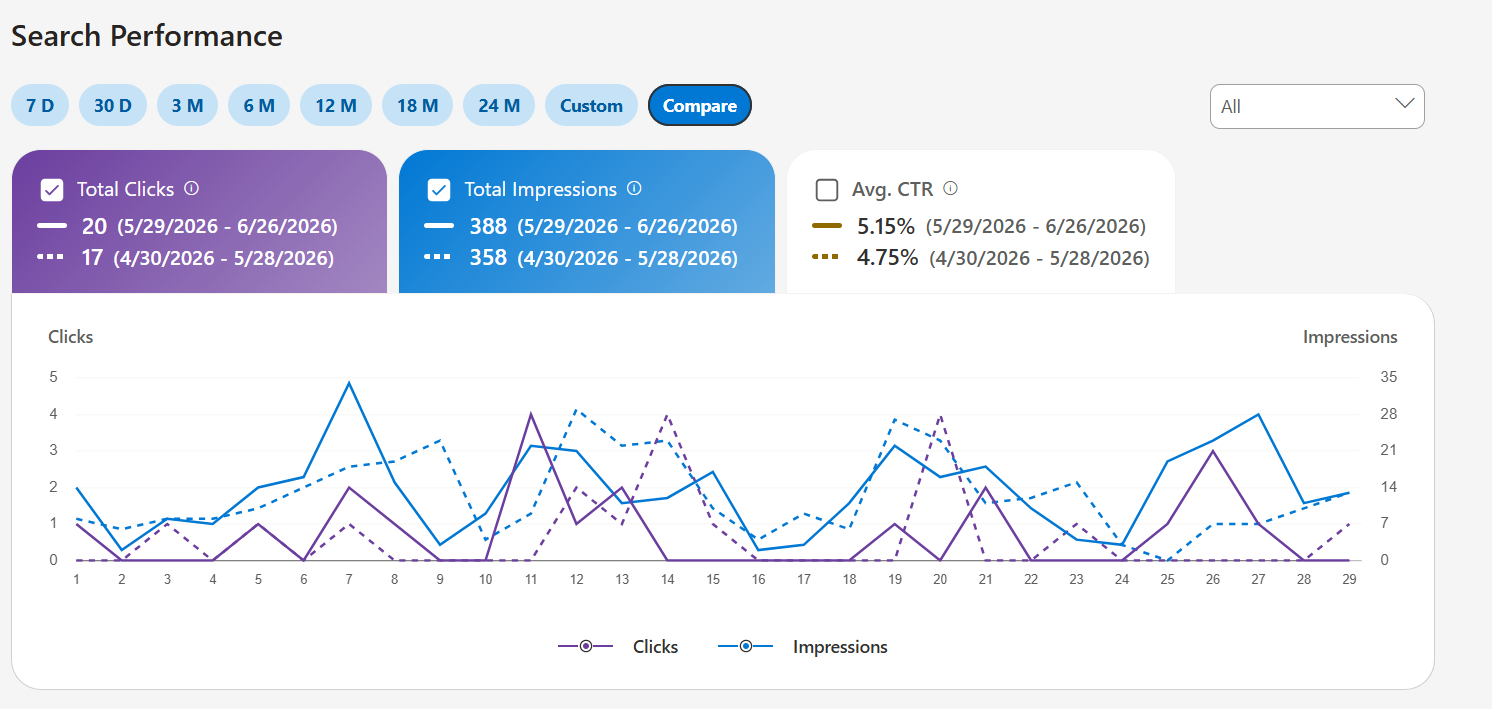Click the 4.75% CTR value

click(x=888, y=258)
